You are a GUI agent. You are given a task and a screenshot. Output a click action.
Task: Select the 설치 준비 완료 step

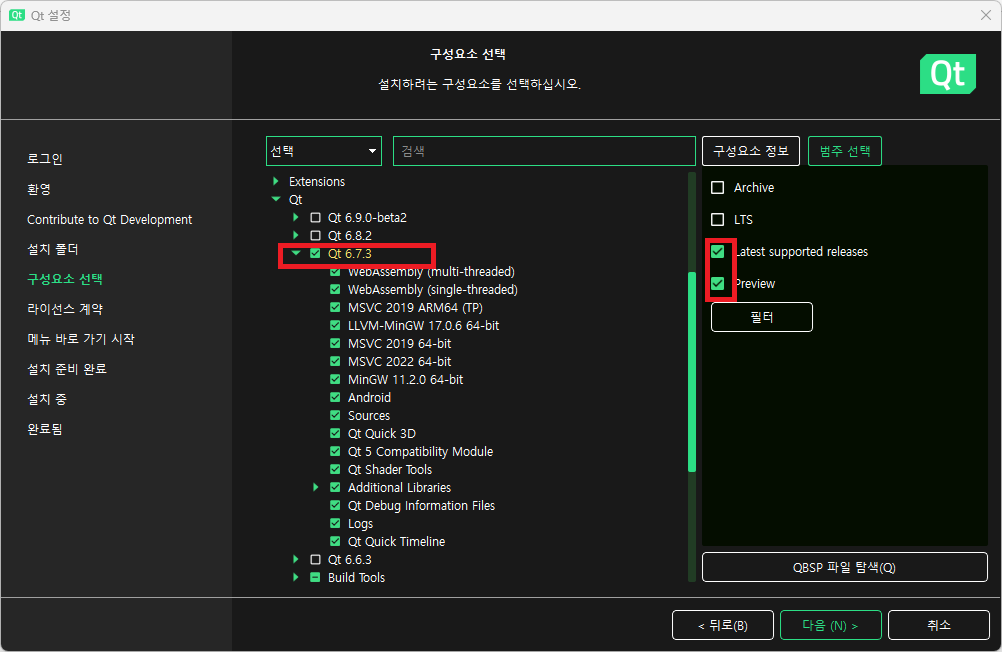click(66, 369)
